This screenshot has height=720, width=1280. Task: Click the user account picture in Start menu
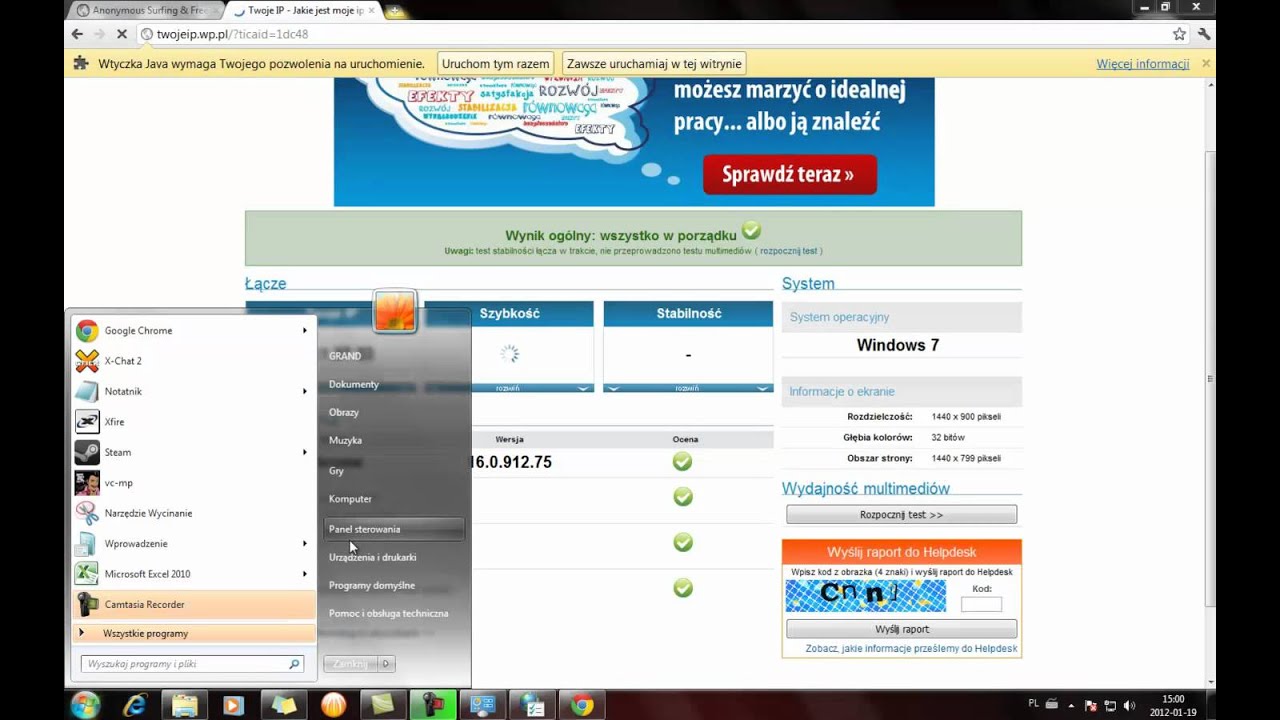coord(394,311)
